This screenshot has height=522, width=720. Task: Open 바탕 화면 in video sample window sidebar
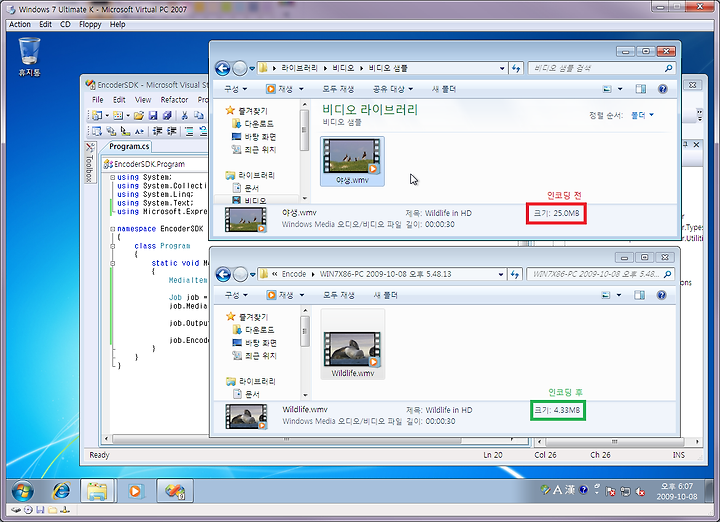(254, 137)
